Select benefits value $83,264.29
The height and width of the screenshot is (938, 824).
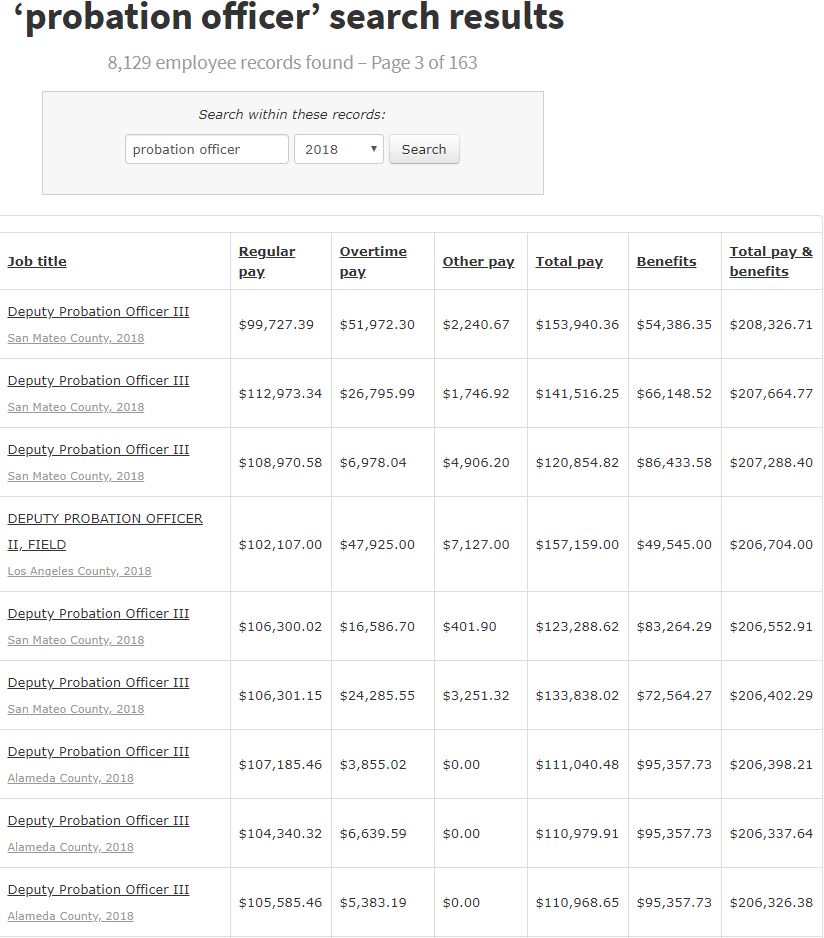point(674,627)
